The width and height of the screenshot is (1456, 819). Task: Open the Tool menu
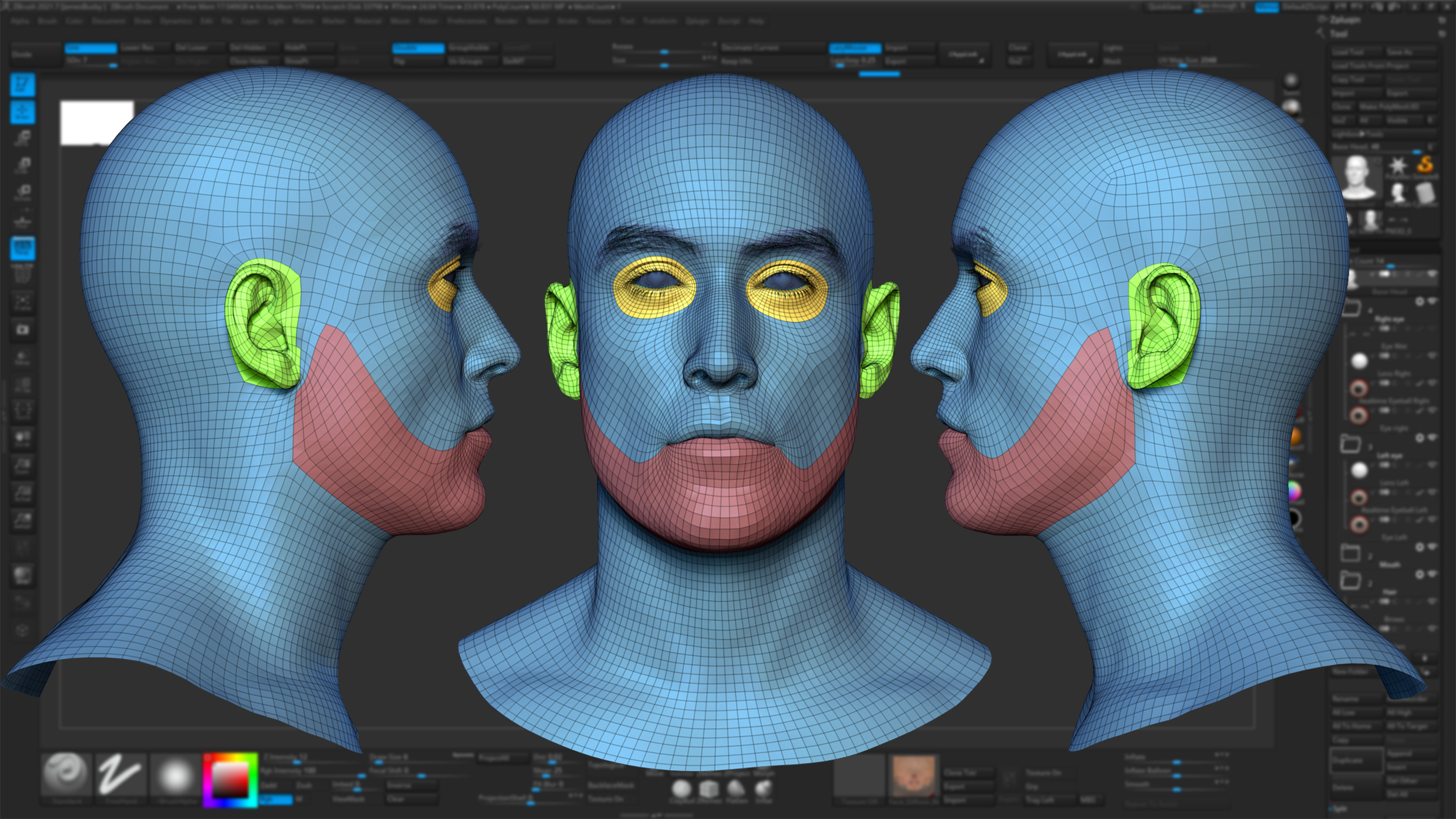628,21
